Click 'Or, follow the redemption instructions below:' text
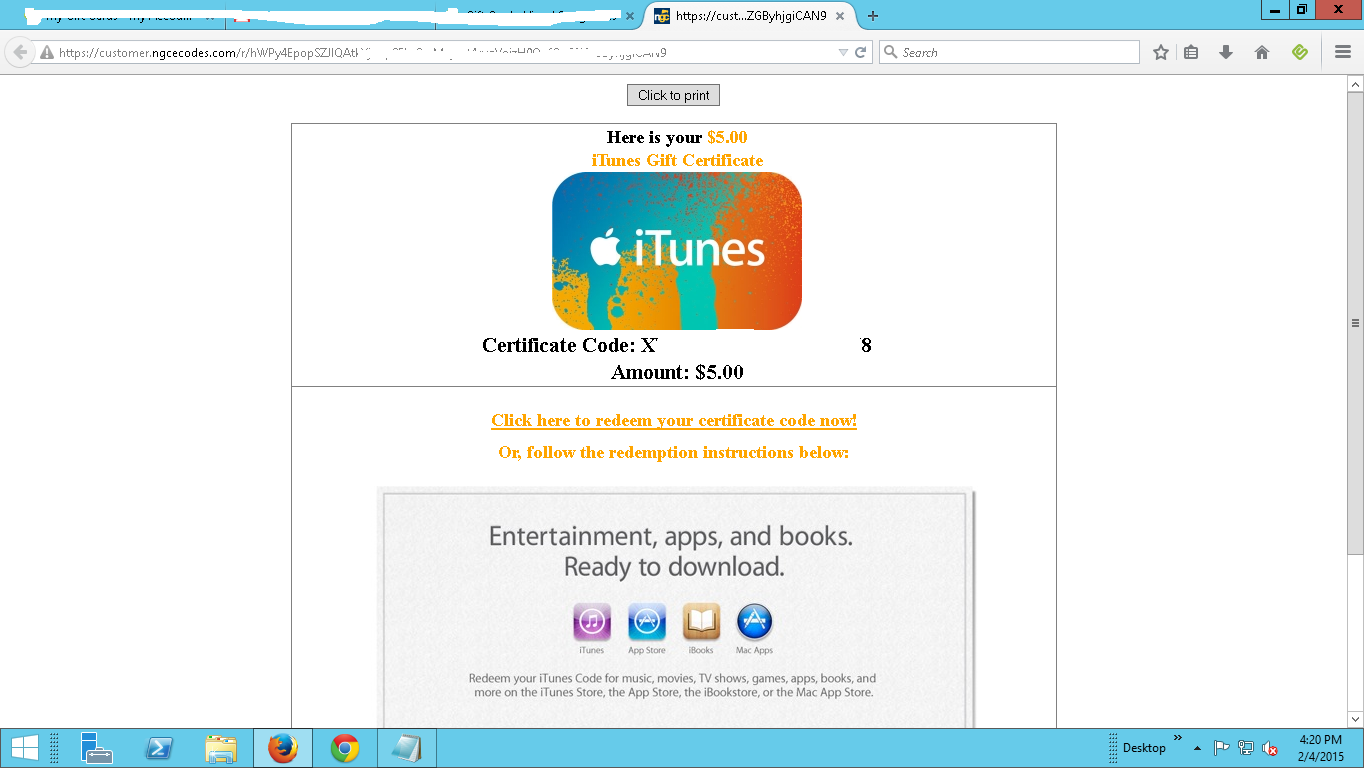The width and height of the screenshot is (1364, 768). pos(674,452)
